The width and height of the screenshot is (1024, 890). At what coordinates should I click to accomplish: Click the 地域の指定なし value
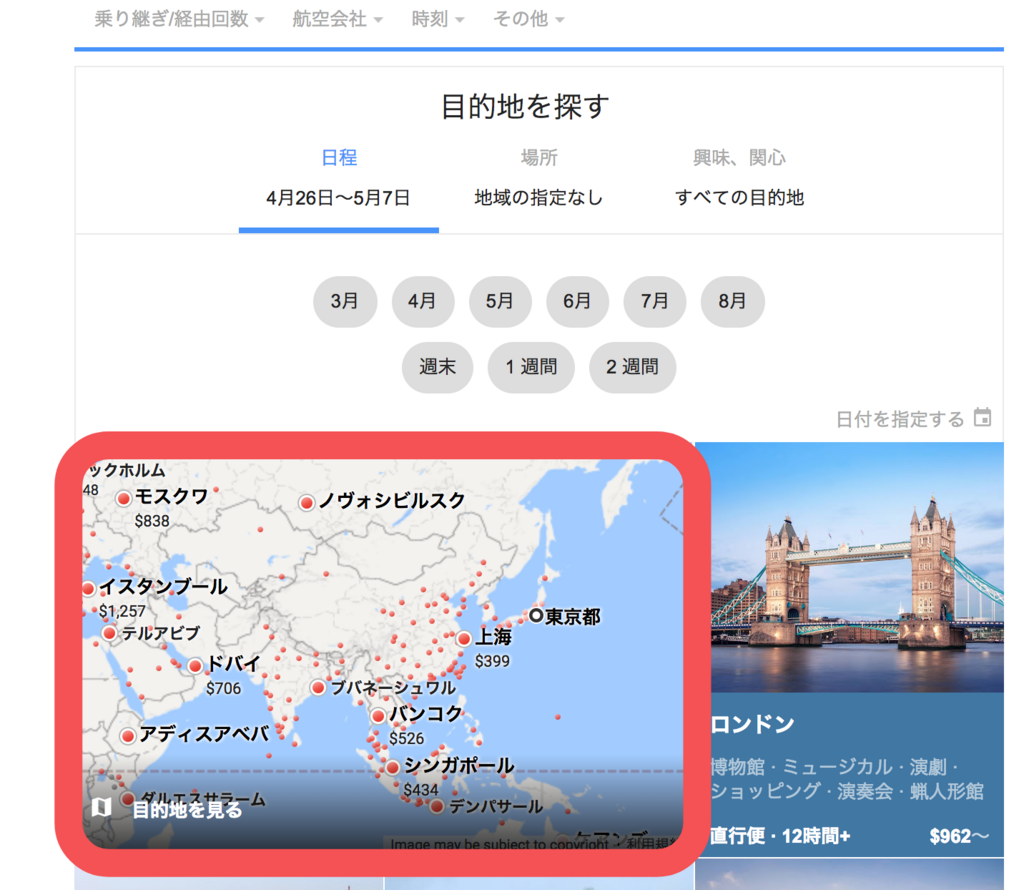(539, 198)
